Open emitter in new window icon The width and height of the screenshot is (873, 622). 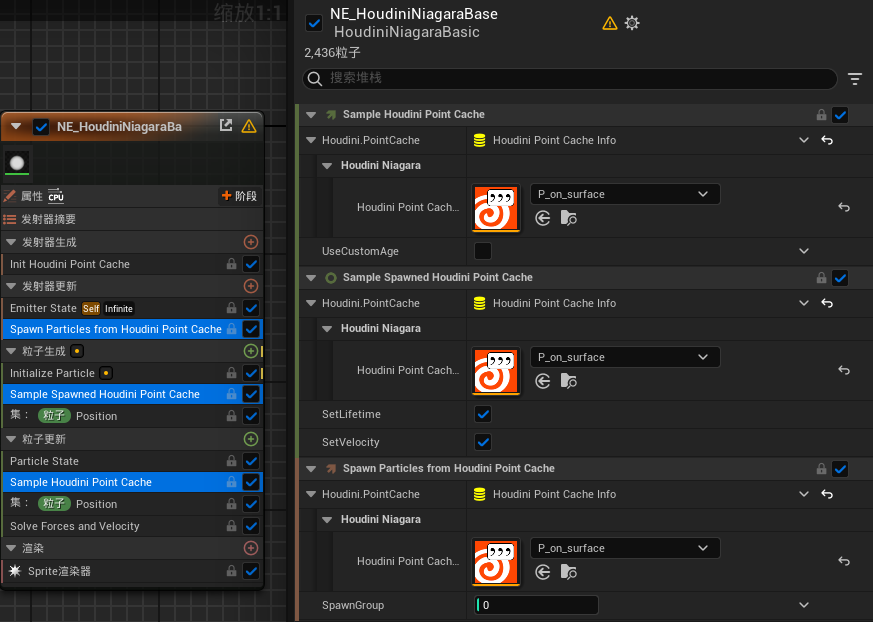click(x=225, y=125)
